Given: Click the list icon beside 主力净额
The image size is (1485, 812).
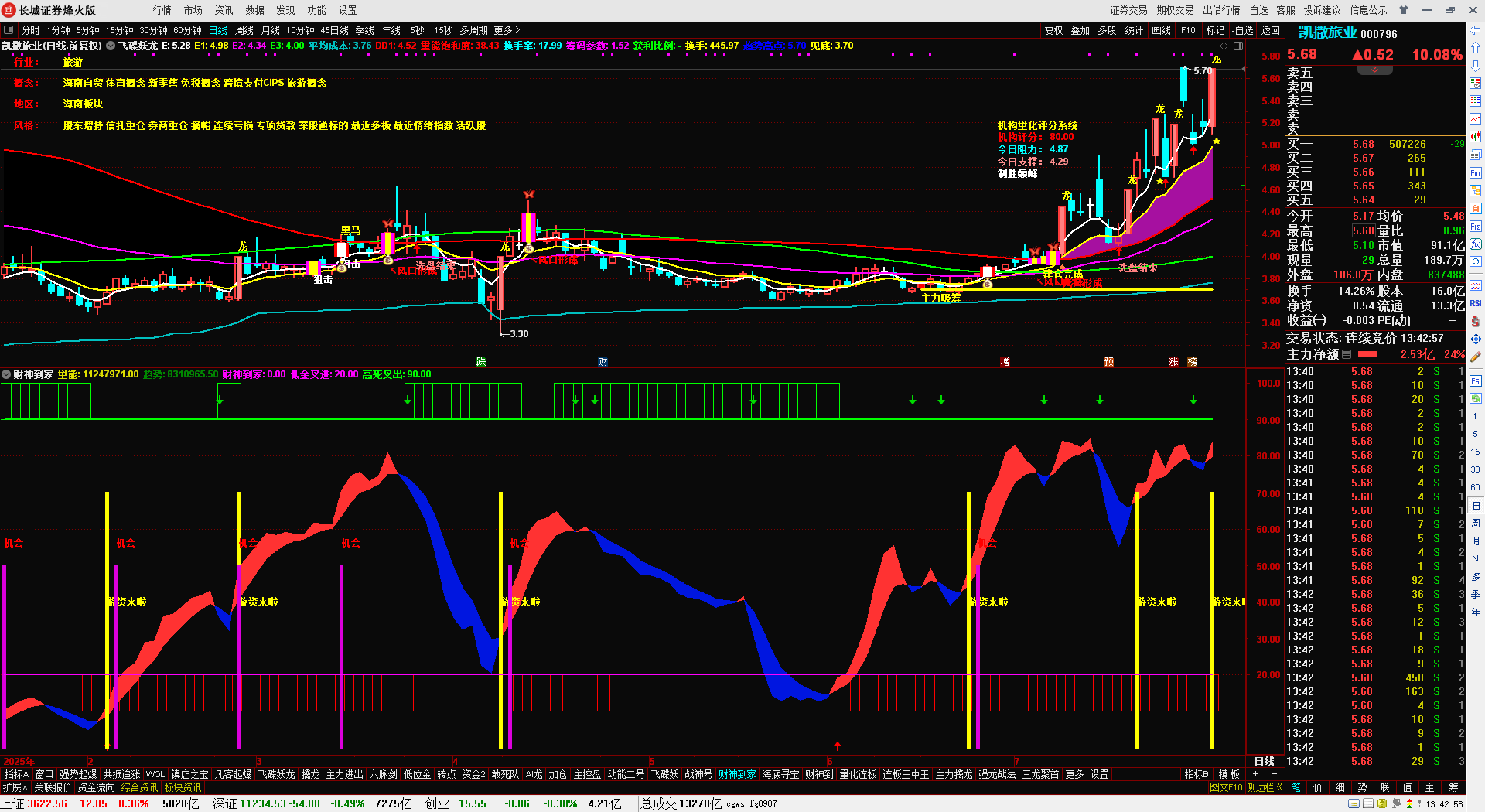Looking at the screenshot, I should 1347,354.
